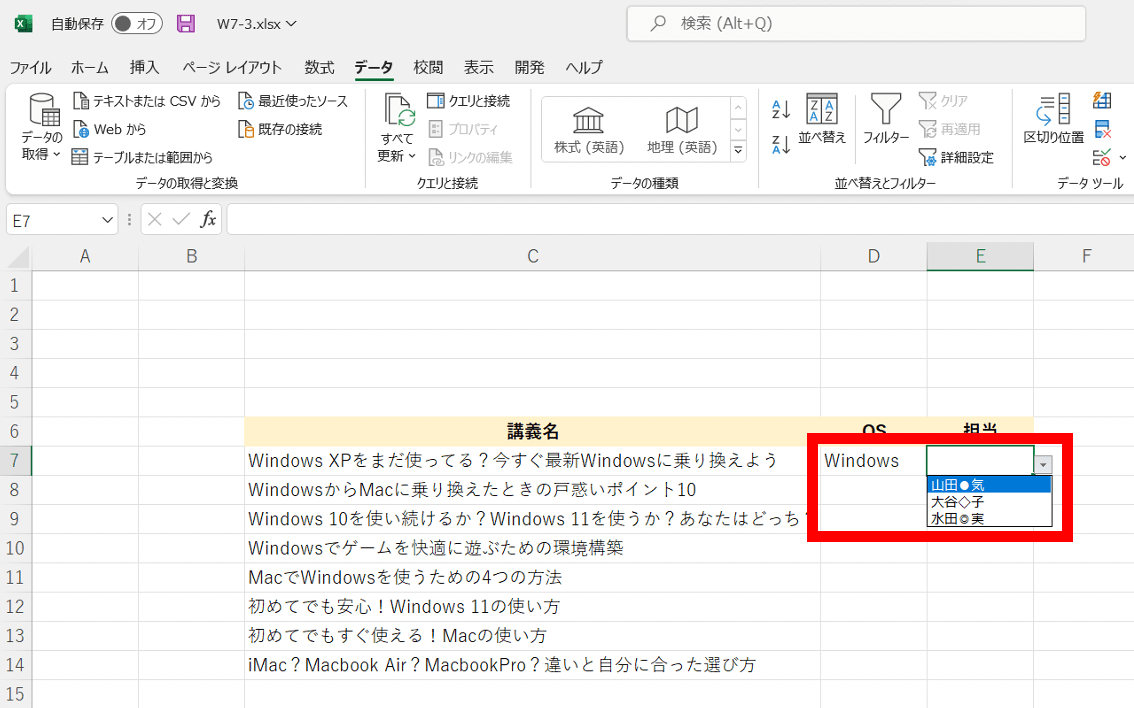Click the Flash Fill icon
This screenshot has height=708, width=1134.
point(1102,100)
